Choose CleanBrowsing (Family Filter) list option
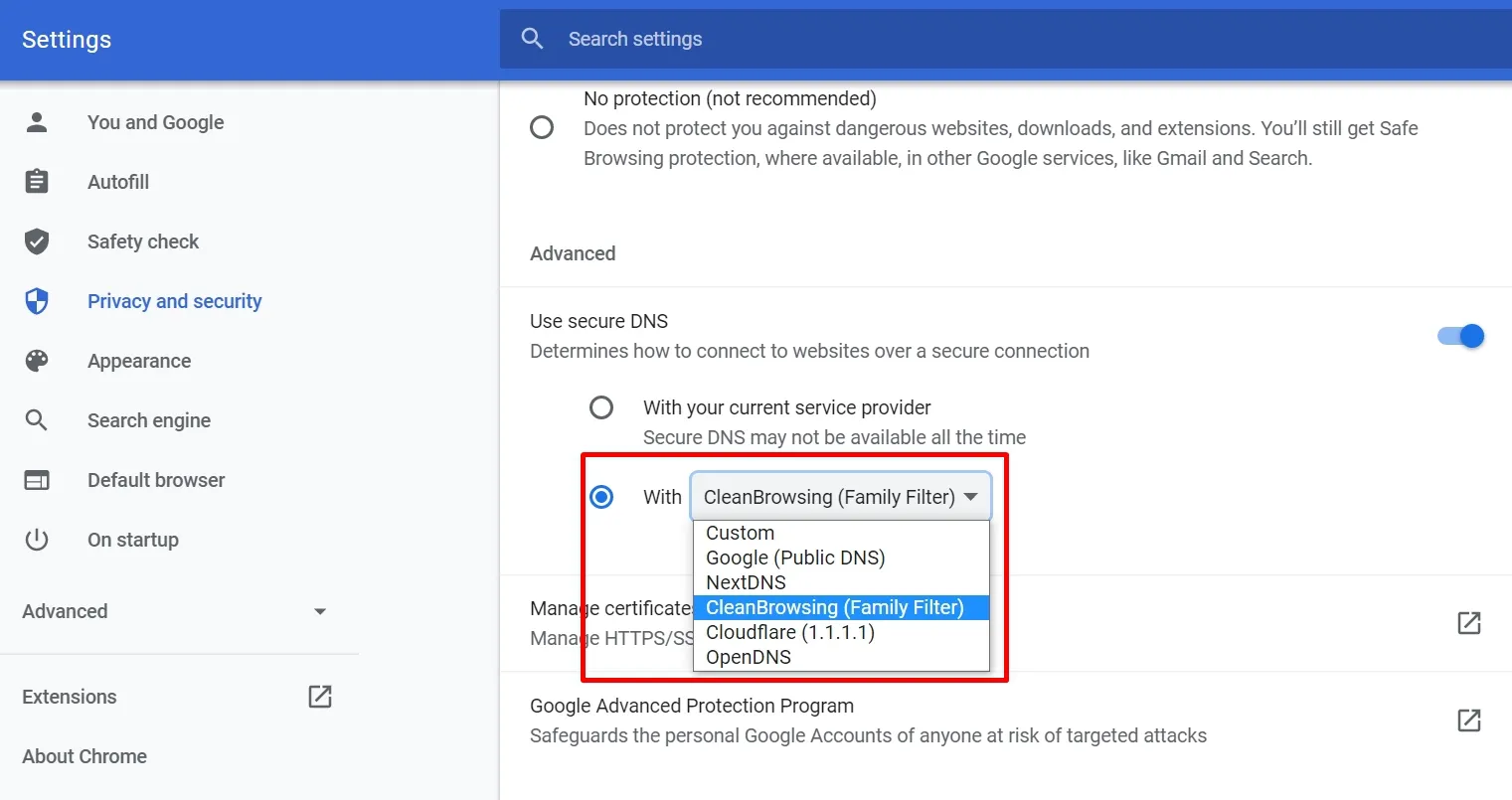Viewport: 1512px width, 800px height. [841, 607]
